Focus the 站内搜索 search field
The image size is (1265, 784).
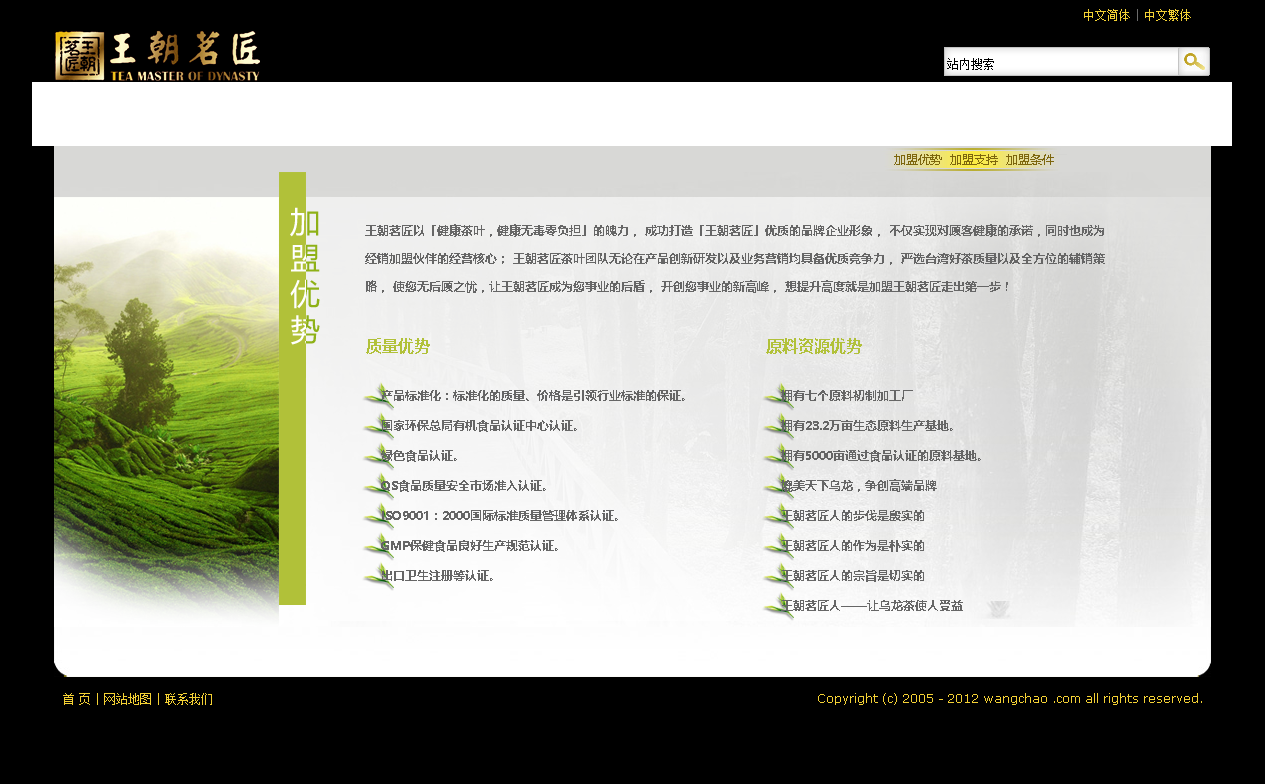1060,63
